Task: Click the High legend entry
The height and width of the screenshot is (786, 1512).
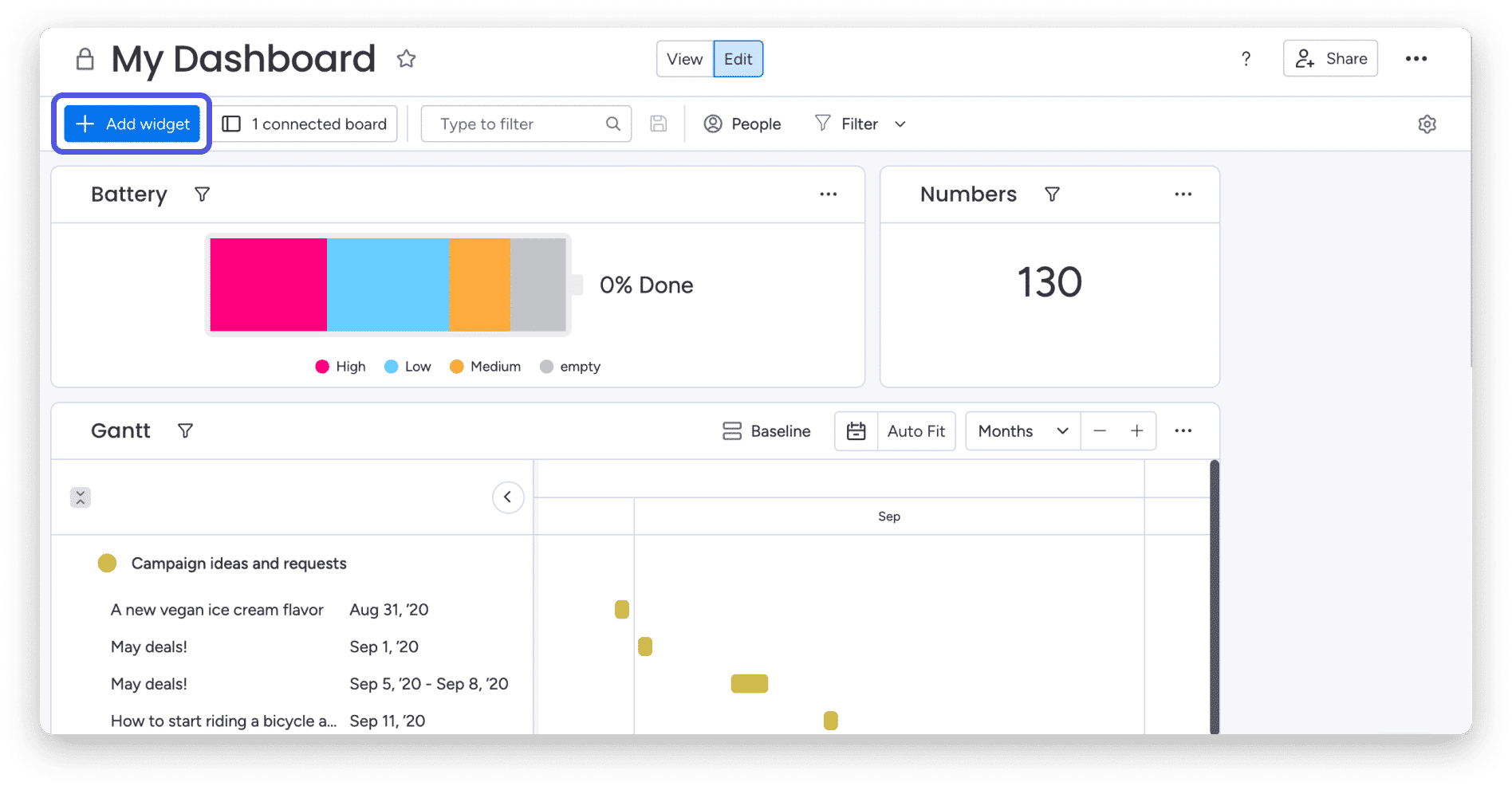Action: click(x=341, y=367)
